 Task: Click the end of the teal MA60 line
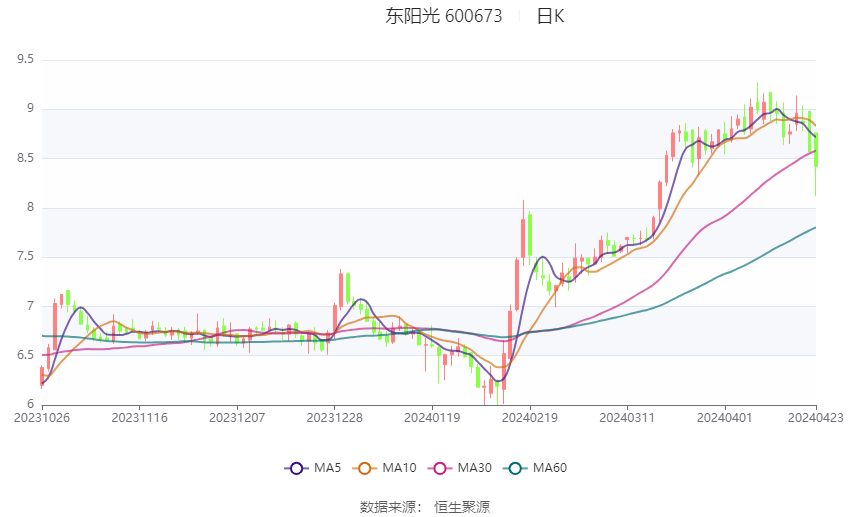tap(815, 228)
